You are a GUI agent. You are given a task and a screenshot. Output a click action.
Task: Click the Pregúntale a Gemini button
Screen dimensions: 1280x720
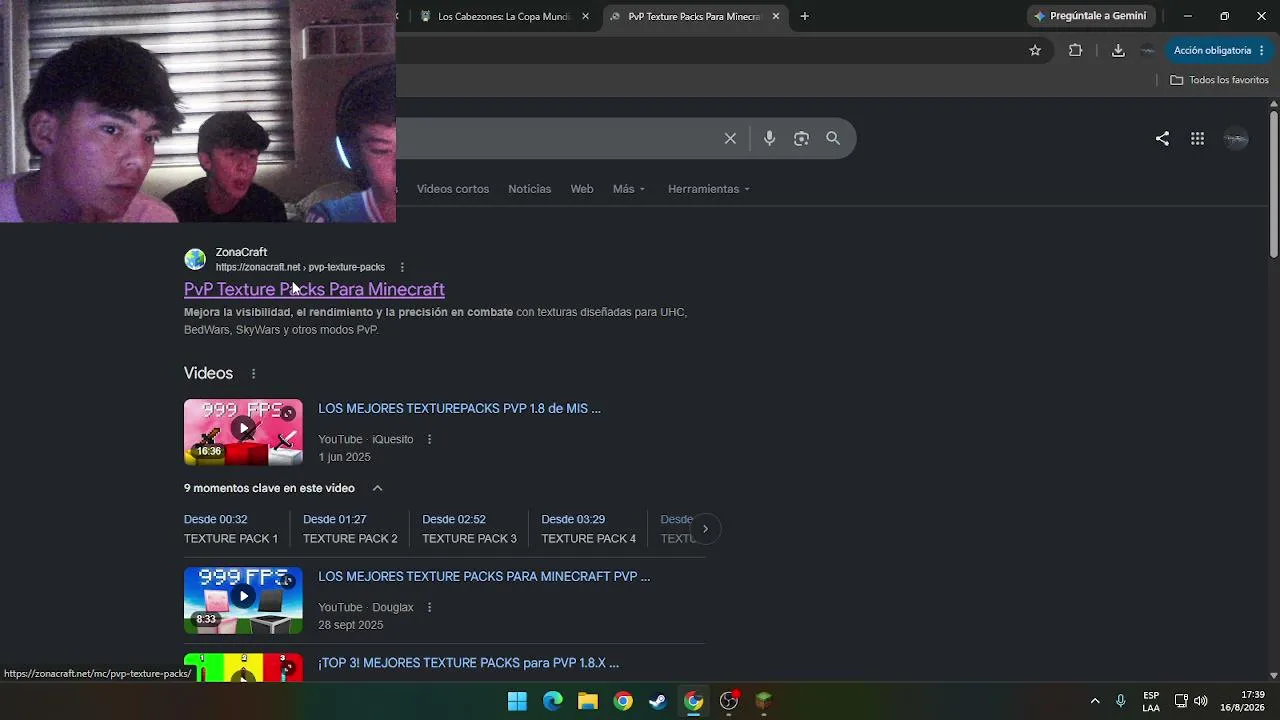1091,16
